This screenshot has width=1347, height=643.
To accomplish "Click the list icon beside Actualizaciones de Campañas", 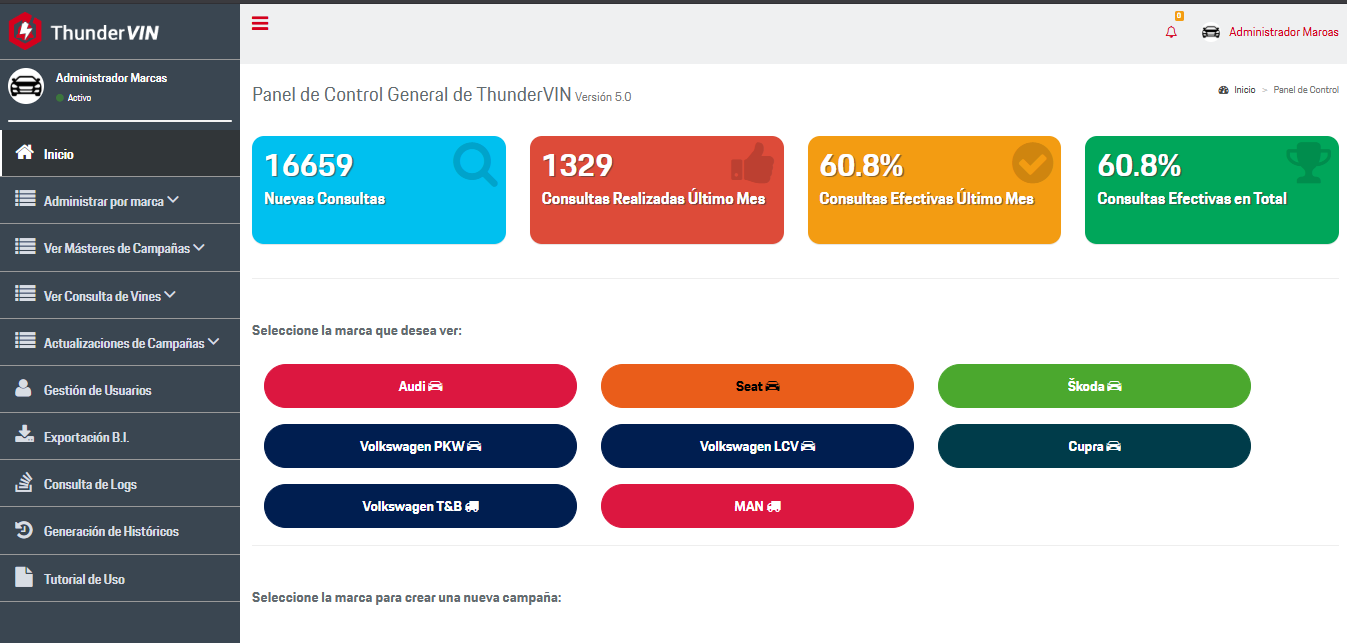I will tap(26, 341).
